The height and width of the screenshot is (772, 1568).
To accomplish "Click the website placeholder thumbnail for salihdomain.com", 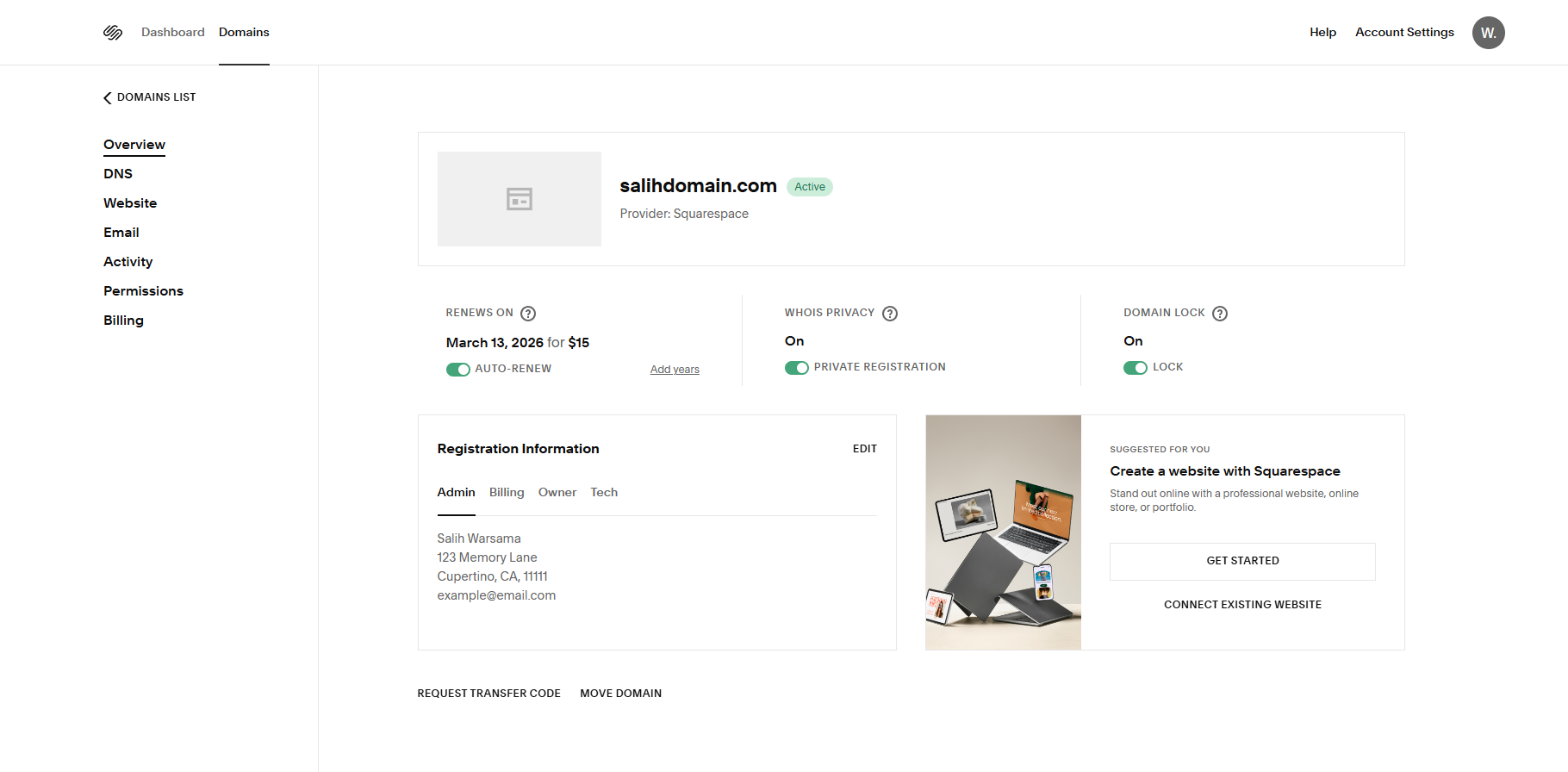I will pos(520,199).
